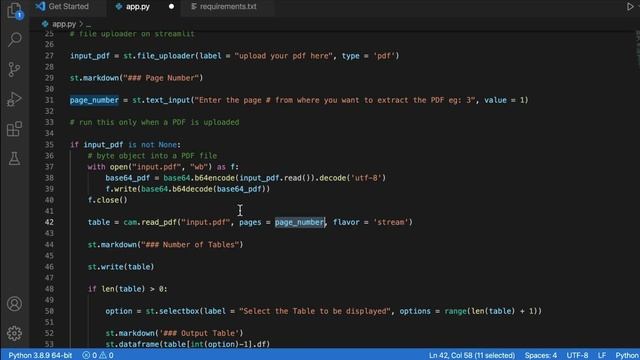640x360 pixels.
Task: Click line number 35 in gutter
Action: (x=49, y=144)
